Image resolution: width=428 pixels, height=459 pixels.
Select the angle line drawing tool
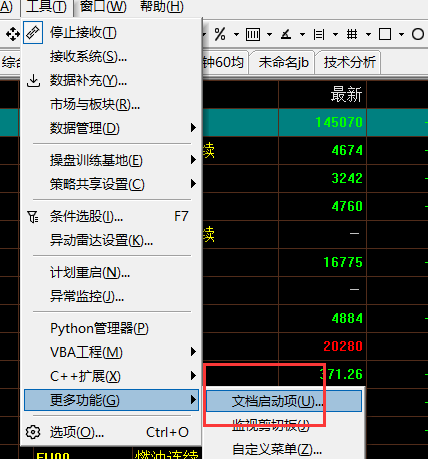point(286,34)
